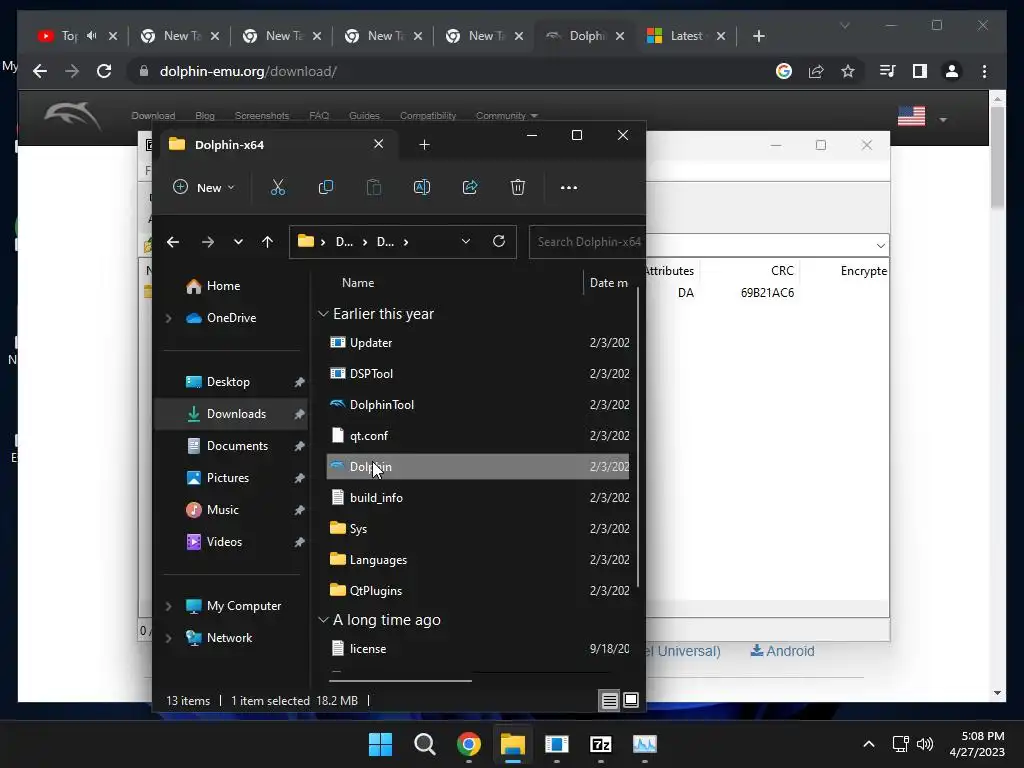The height and width of the screenshot is (768, 1024).
Task: Expand OneDrive in navigation pane
Action: click(x=168, y=318)
